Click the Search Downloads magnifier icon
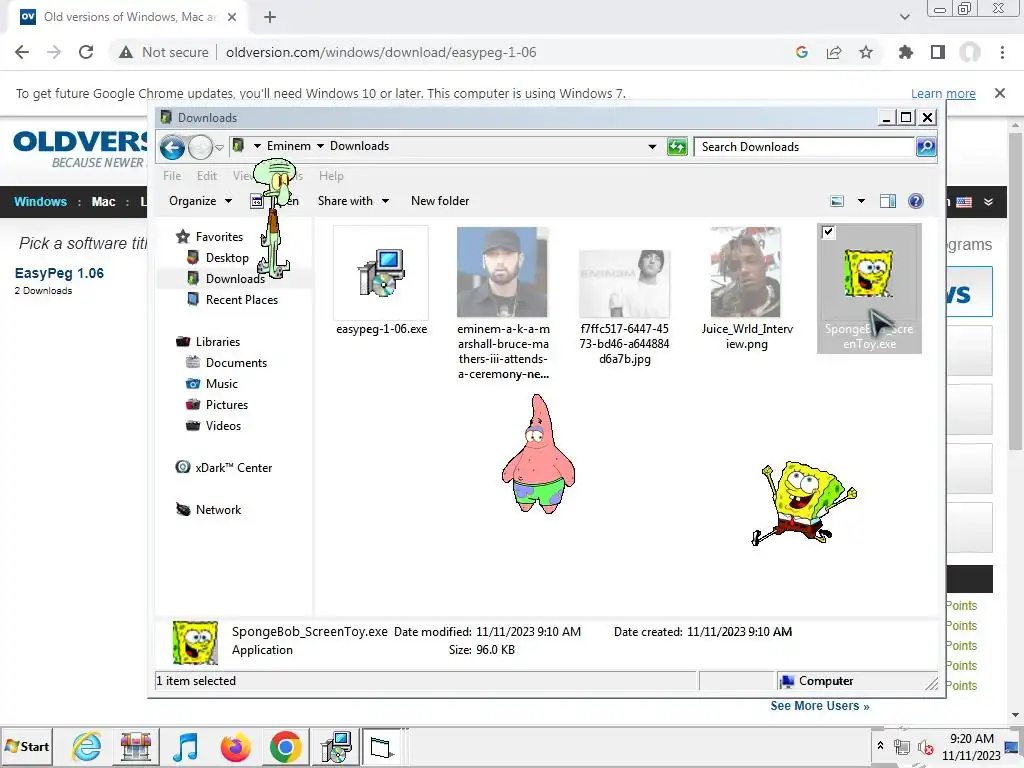 coord(926,147)
